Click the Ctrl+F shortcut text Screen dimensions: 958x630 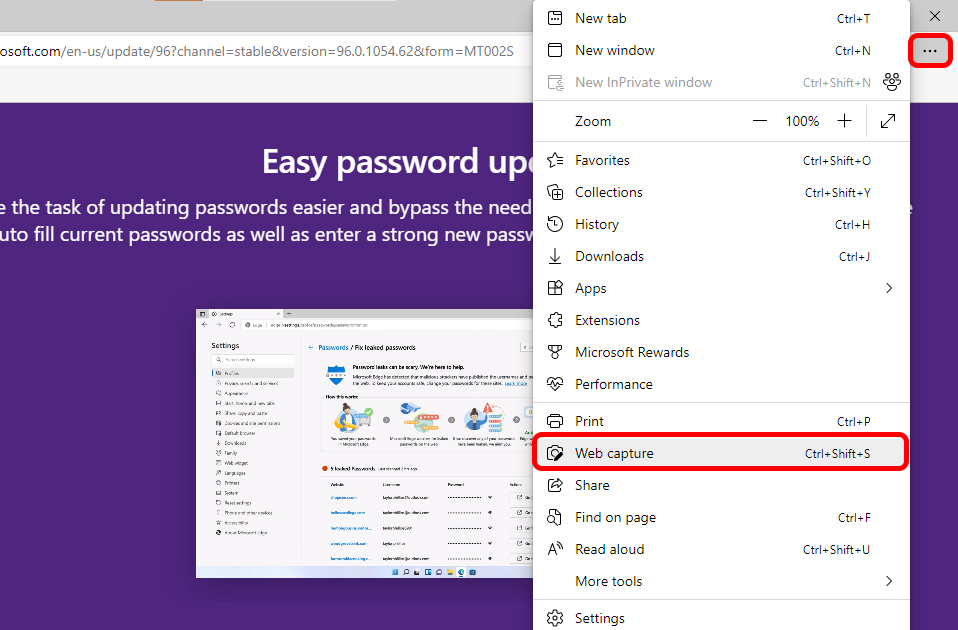854,518
